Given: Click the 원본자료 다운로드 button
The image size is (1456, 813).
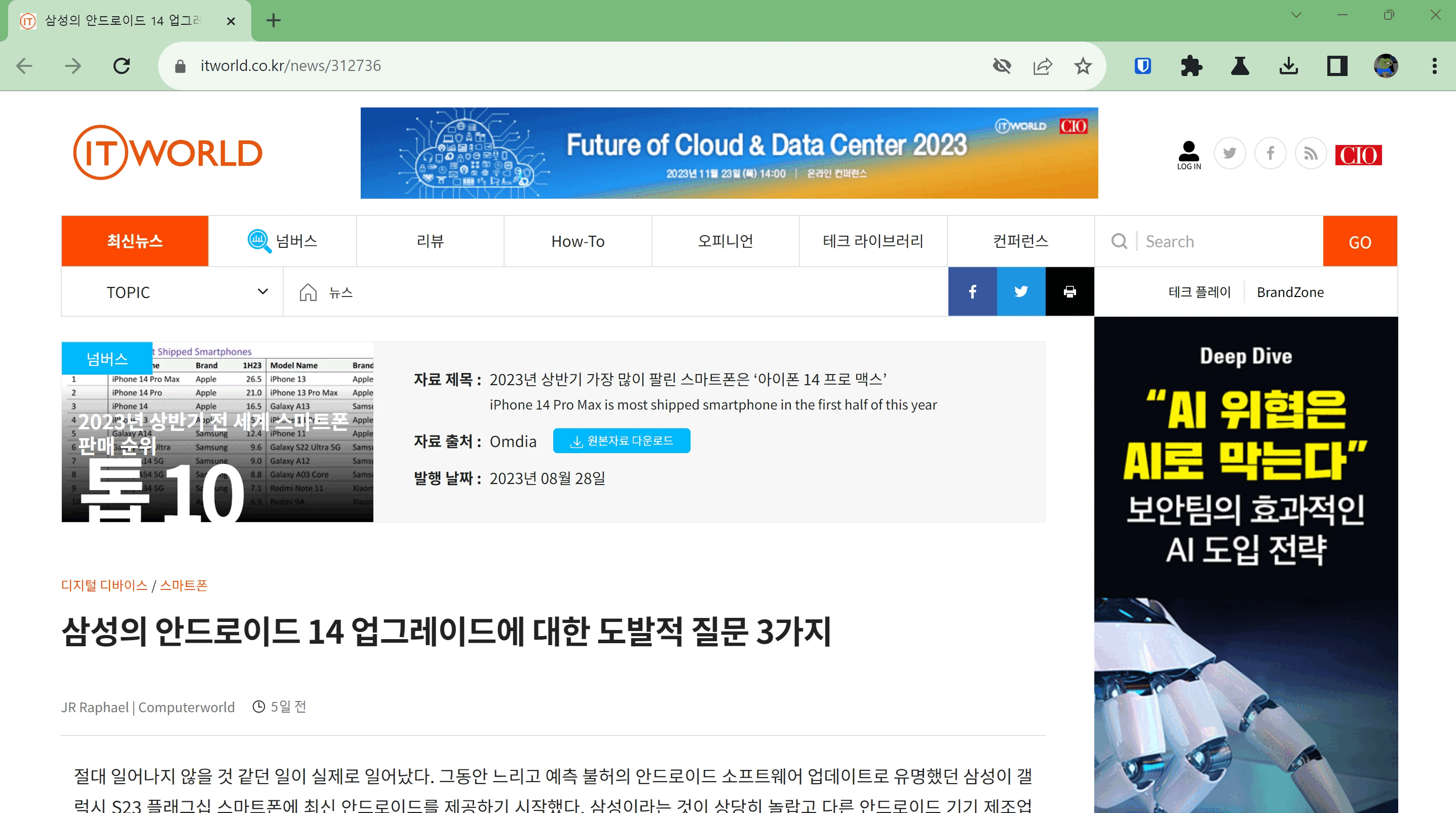Looking at the screenshot, I should click(622, 440).
